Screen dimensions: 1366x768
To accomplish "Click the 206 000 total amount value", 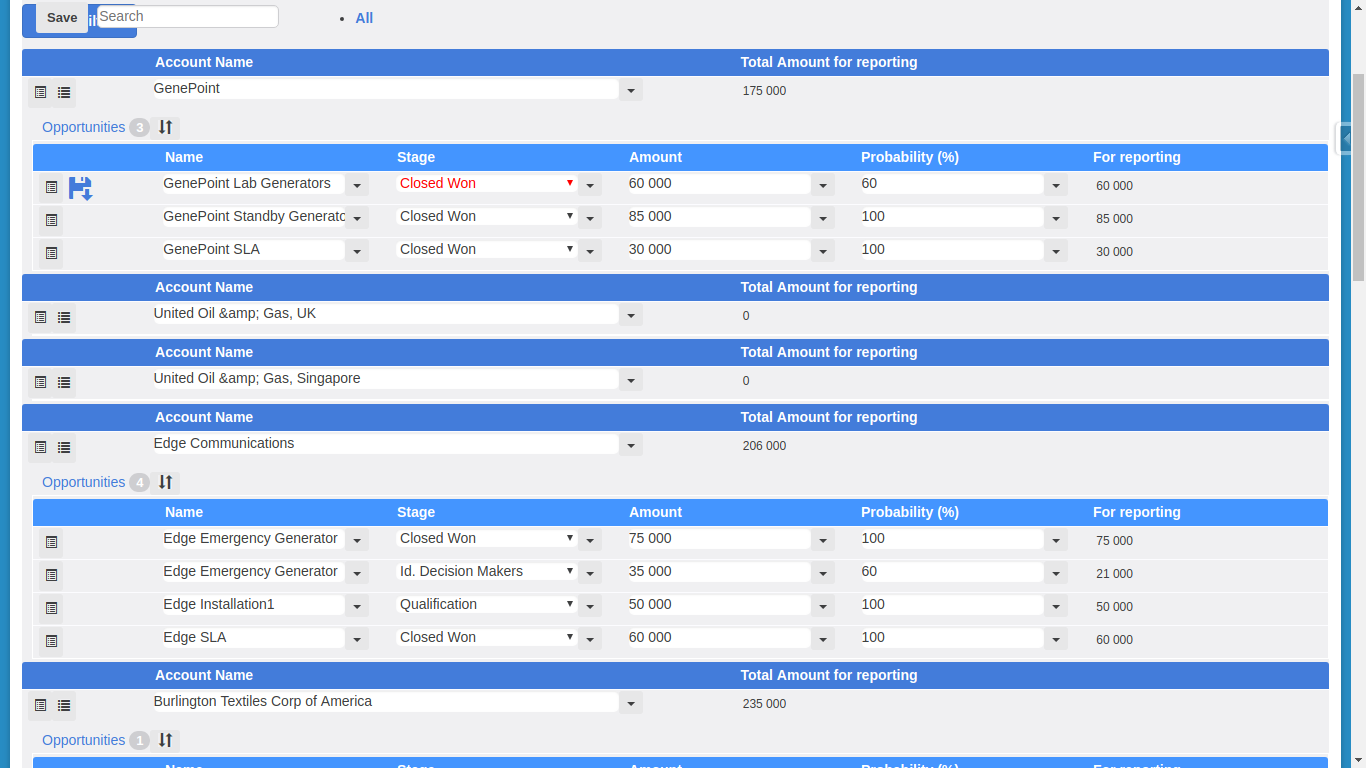I will pyautogui.click(x=764, y=446).
